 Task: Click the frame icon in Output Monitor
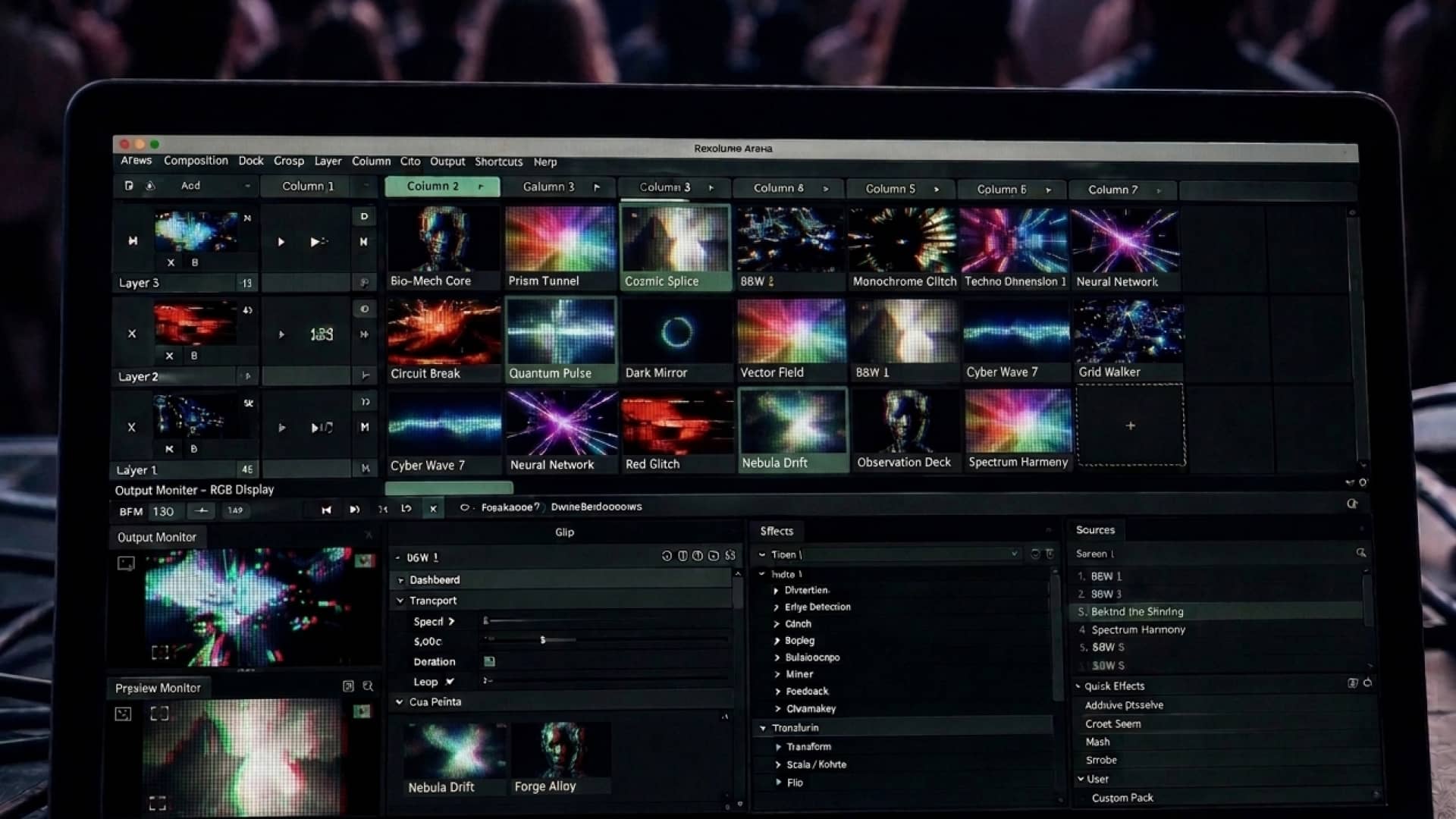tap(126, 563)
